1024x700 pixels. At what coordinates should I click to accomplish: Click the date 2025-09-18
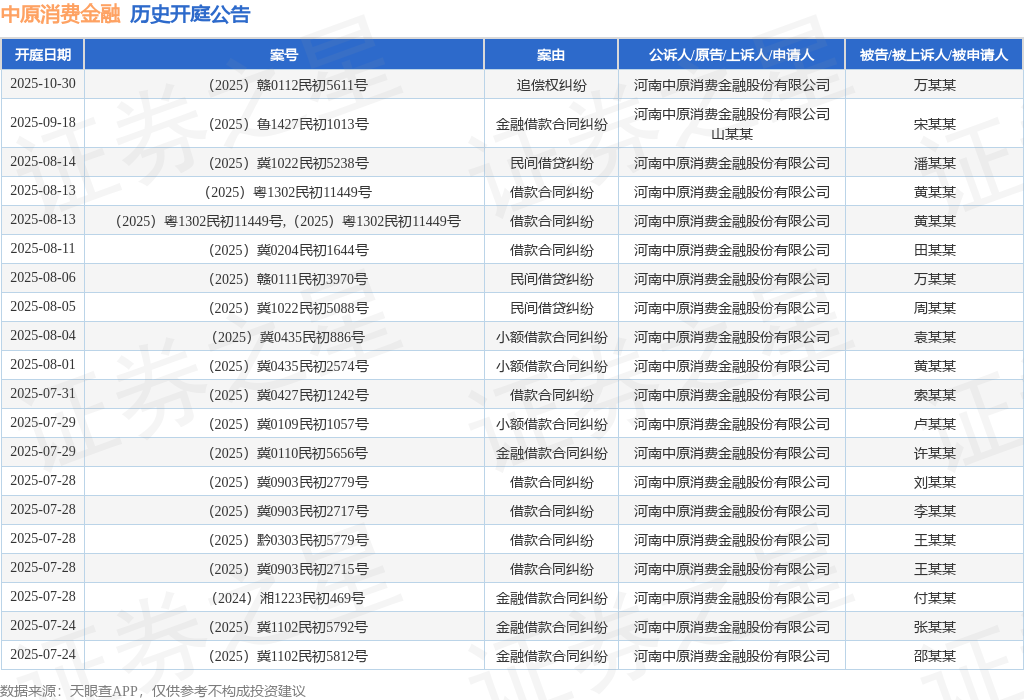pos(42,123)
